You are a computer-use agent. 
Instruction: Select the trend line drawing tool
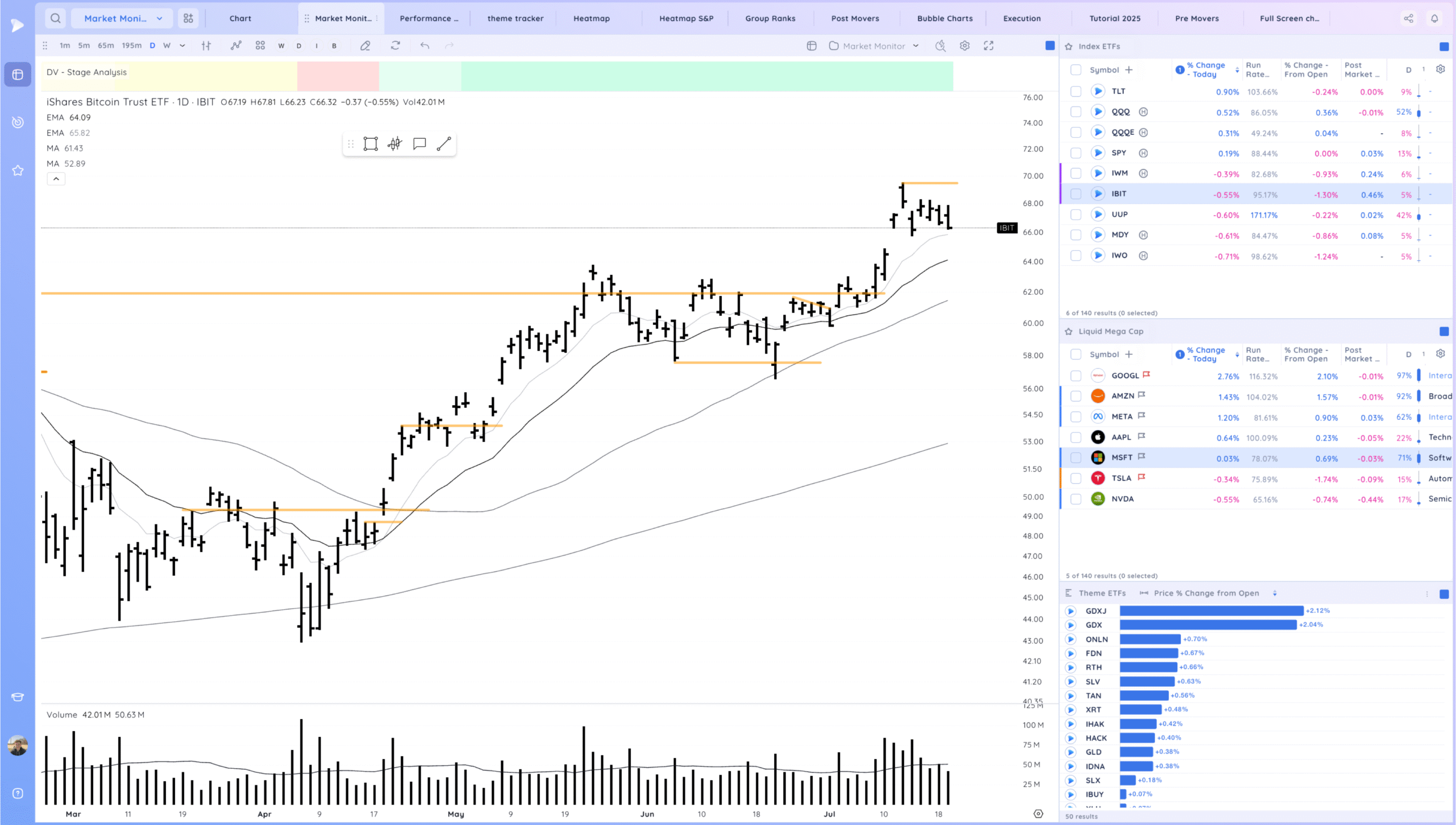[x=444, y=144]
